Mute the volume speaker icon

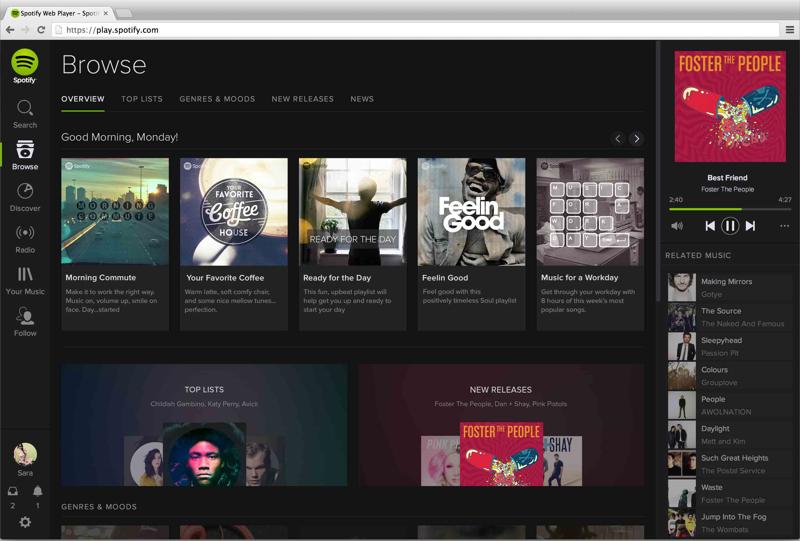[x=677, y=226]
